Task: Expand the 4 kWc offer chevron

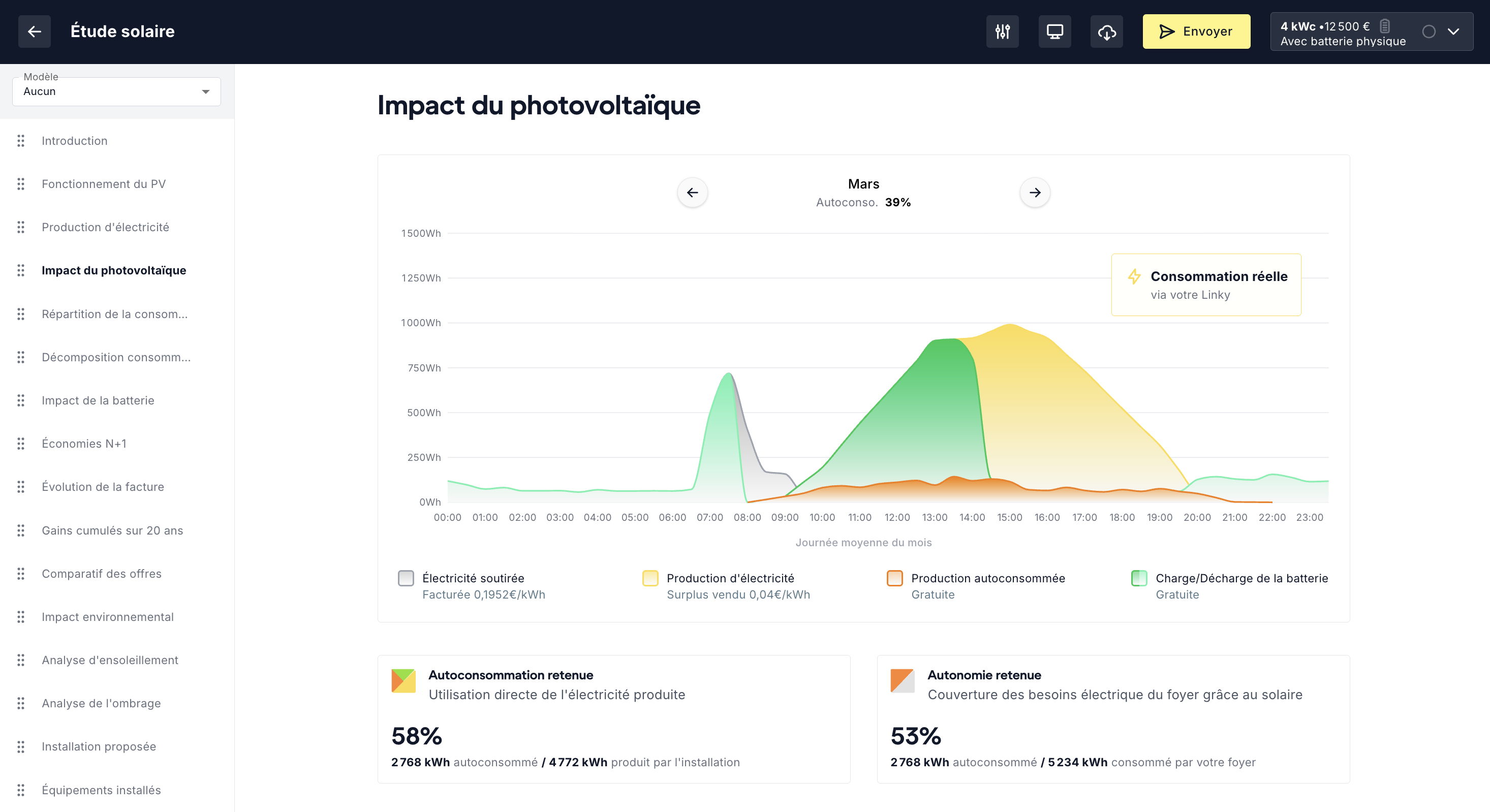Action: [x=1453, y=31]
